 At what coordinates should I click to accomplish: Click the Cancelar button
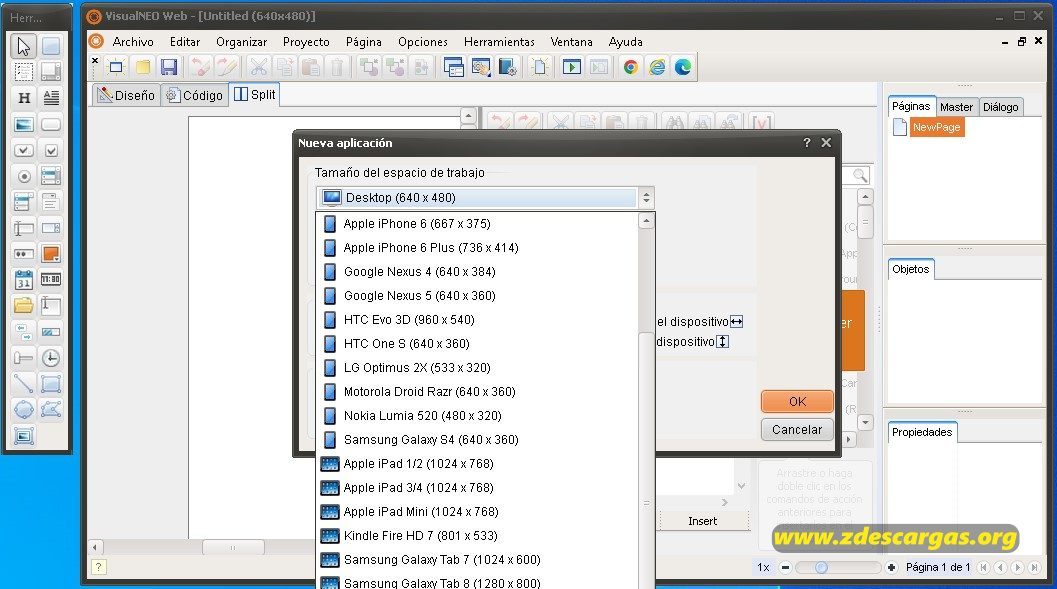coord(797,429)
